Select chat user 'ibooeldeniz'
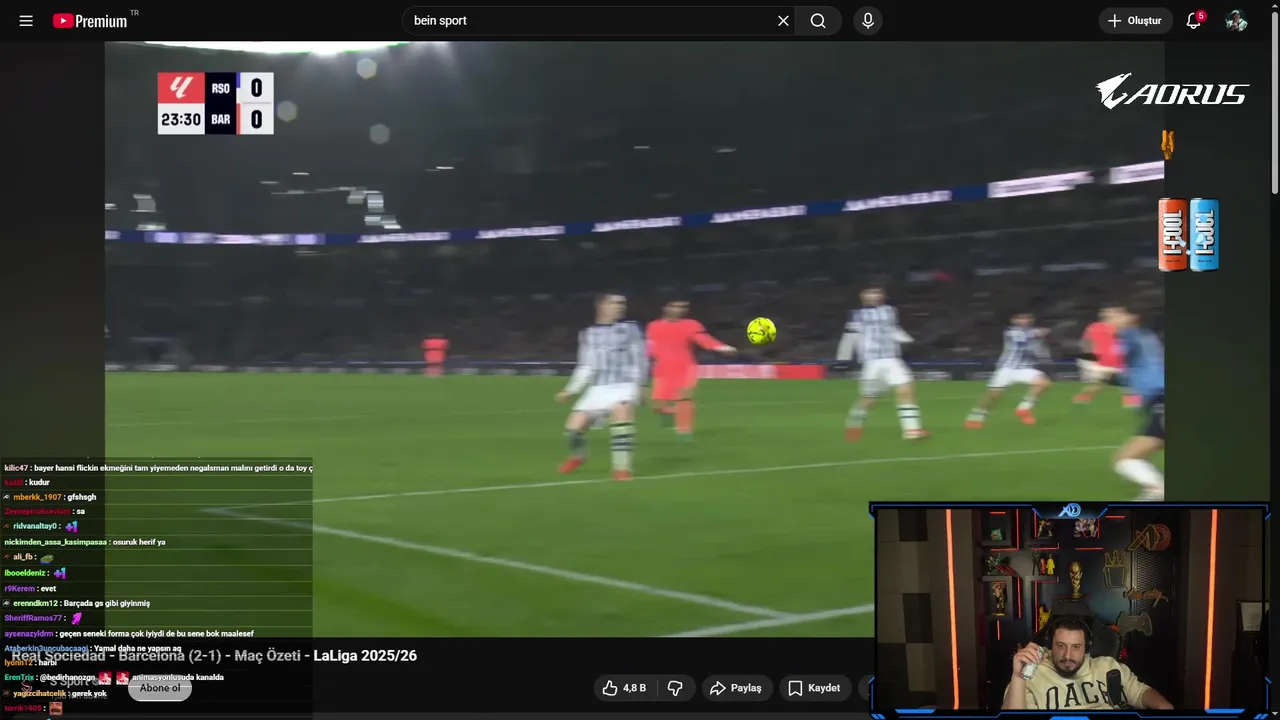The height and width of the screenshot is (720, 1280). 25,573
